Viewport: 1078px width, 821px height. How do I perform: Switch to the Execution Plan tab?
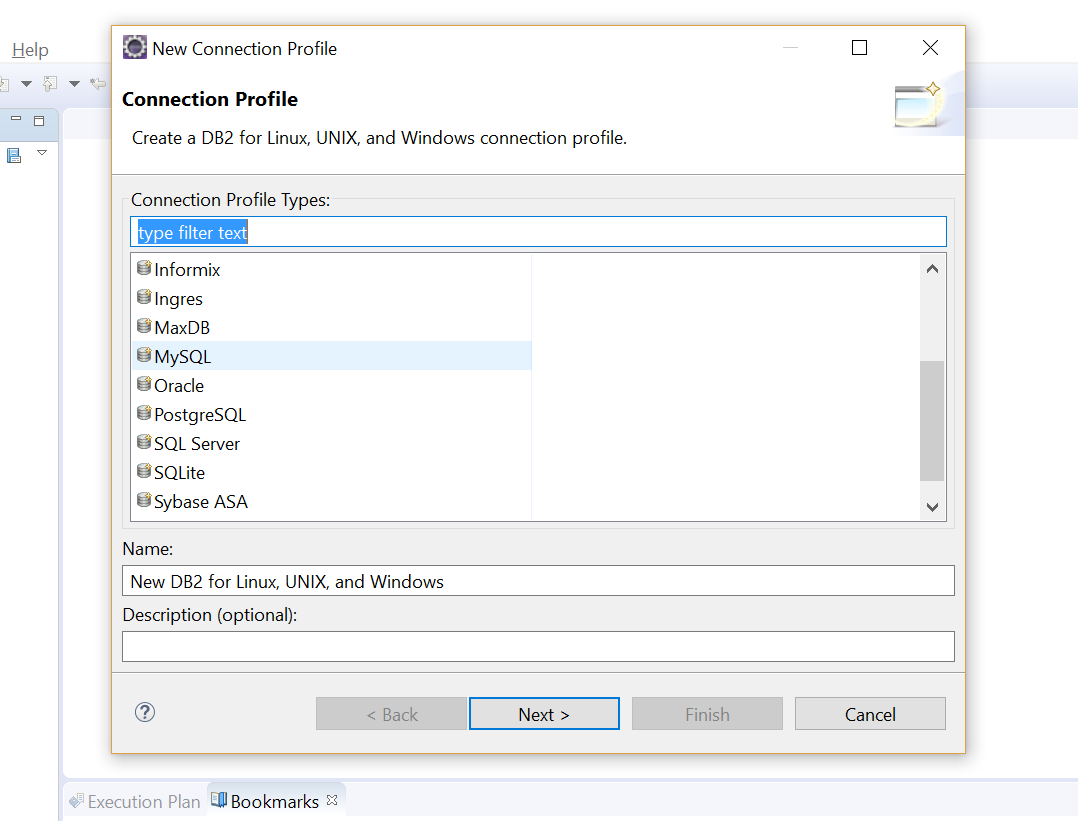tap(135, 801)
